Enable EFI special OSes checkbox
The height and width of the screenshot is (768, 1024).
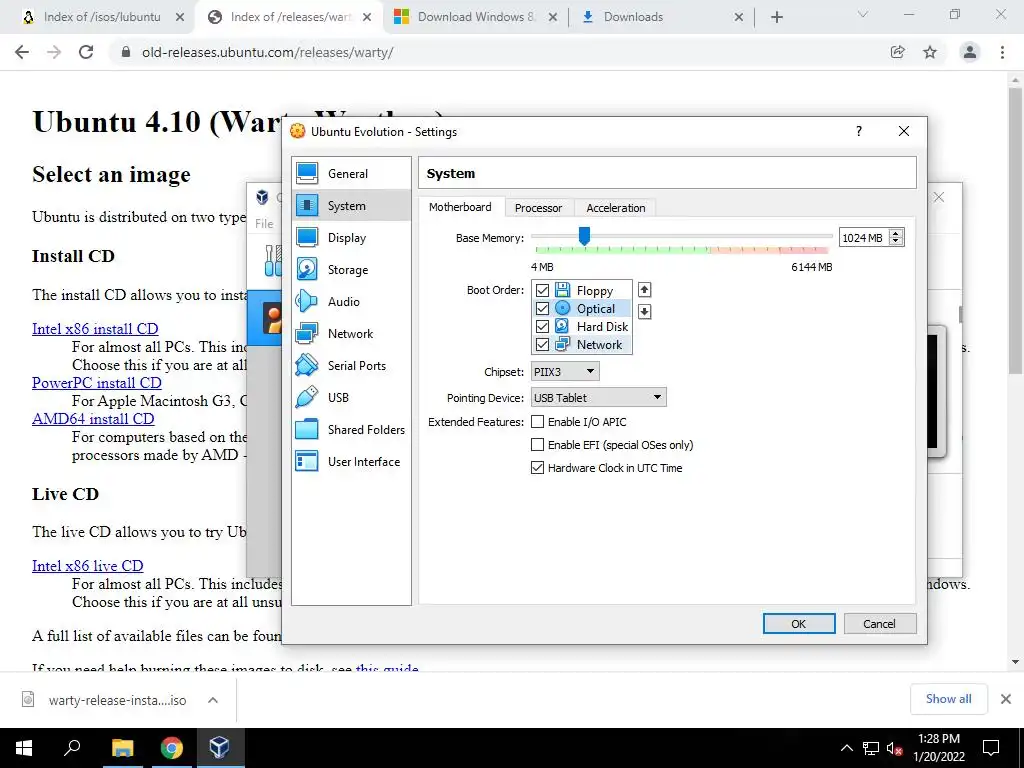coord(537,445)
